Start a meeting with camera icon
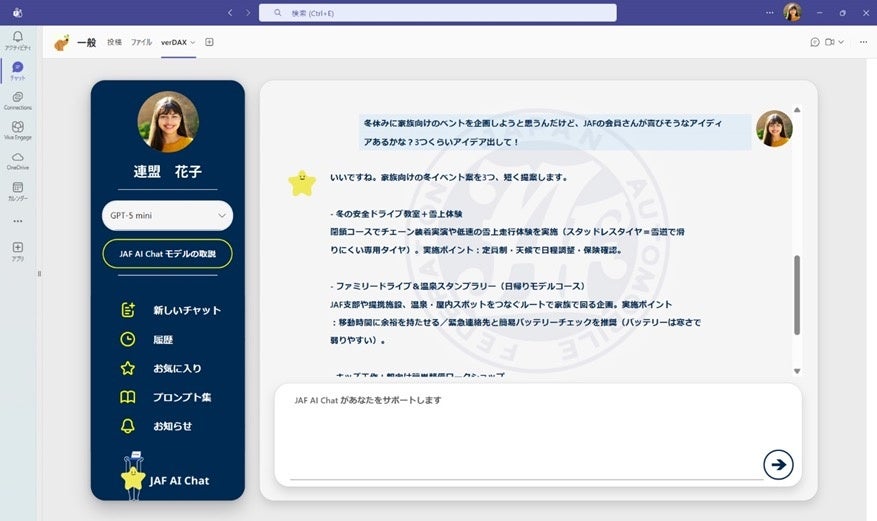Image resolution: width=877 pixels, height=521 pixels. pos(829,42)
